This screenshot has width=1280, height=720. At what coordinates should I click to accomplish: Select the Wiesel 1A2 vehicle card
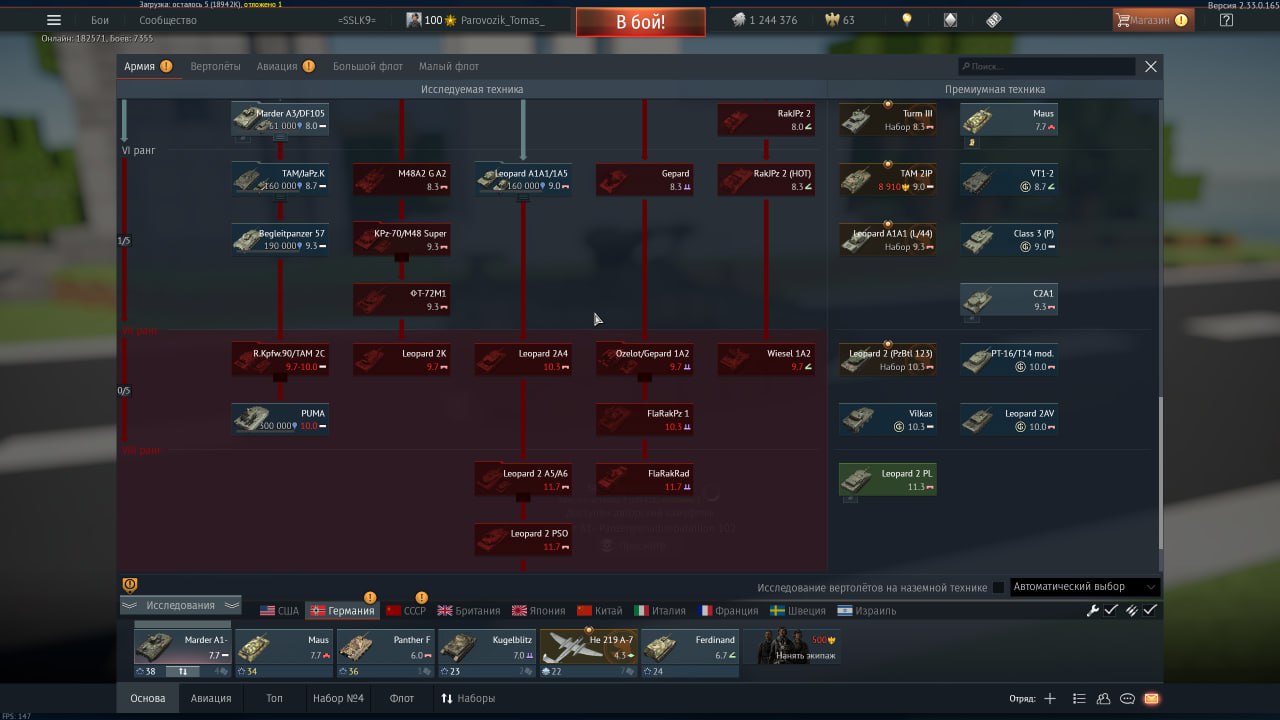(766, 359)
